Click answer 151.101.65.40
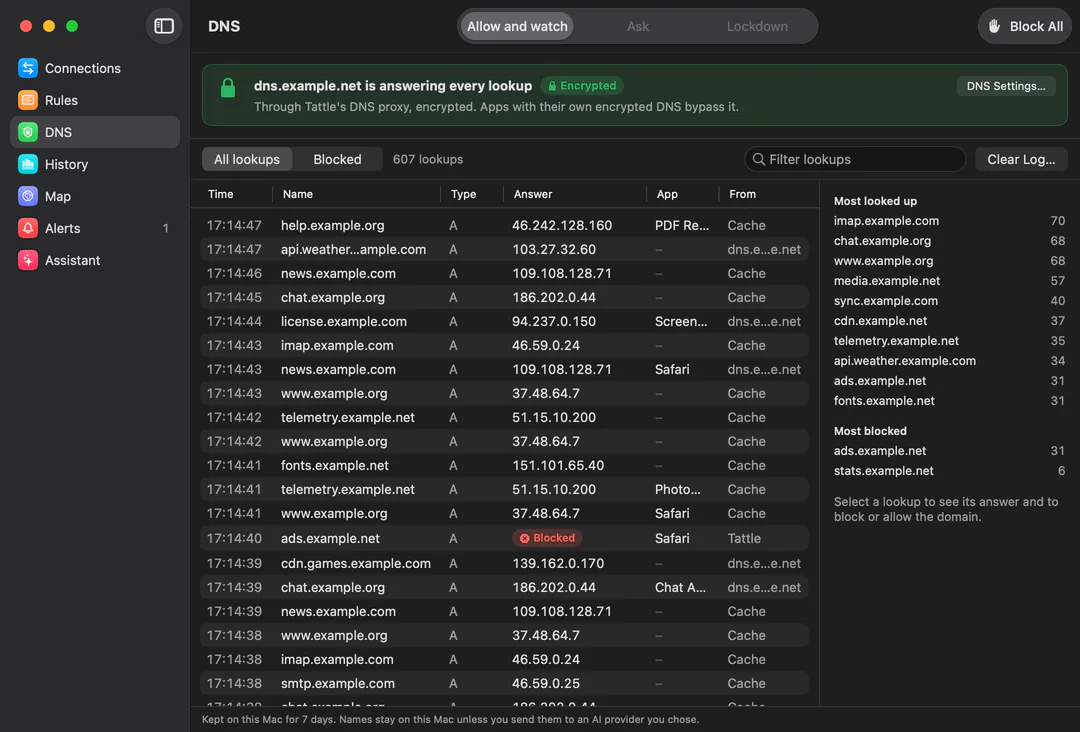 click(558, 466)
